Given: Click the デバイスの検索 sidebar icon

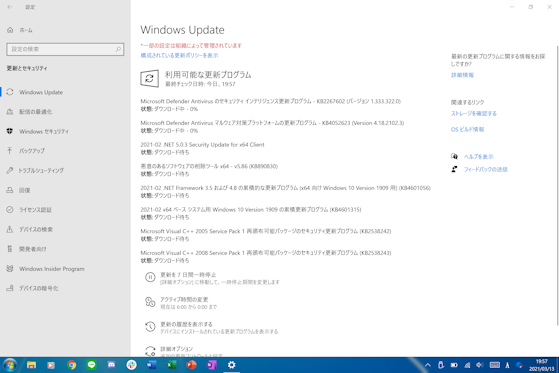Looking at the screenshot, I should tap(10, 229).
